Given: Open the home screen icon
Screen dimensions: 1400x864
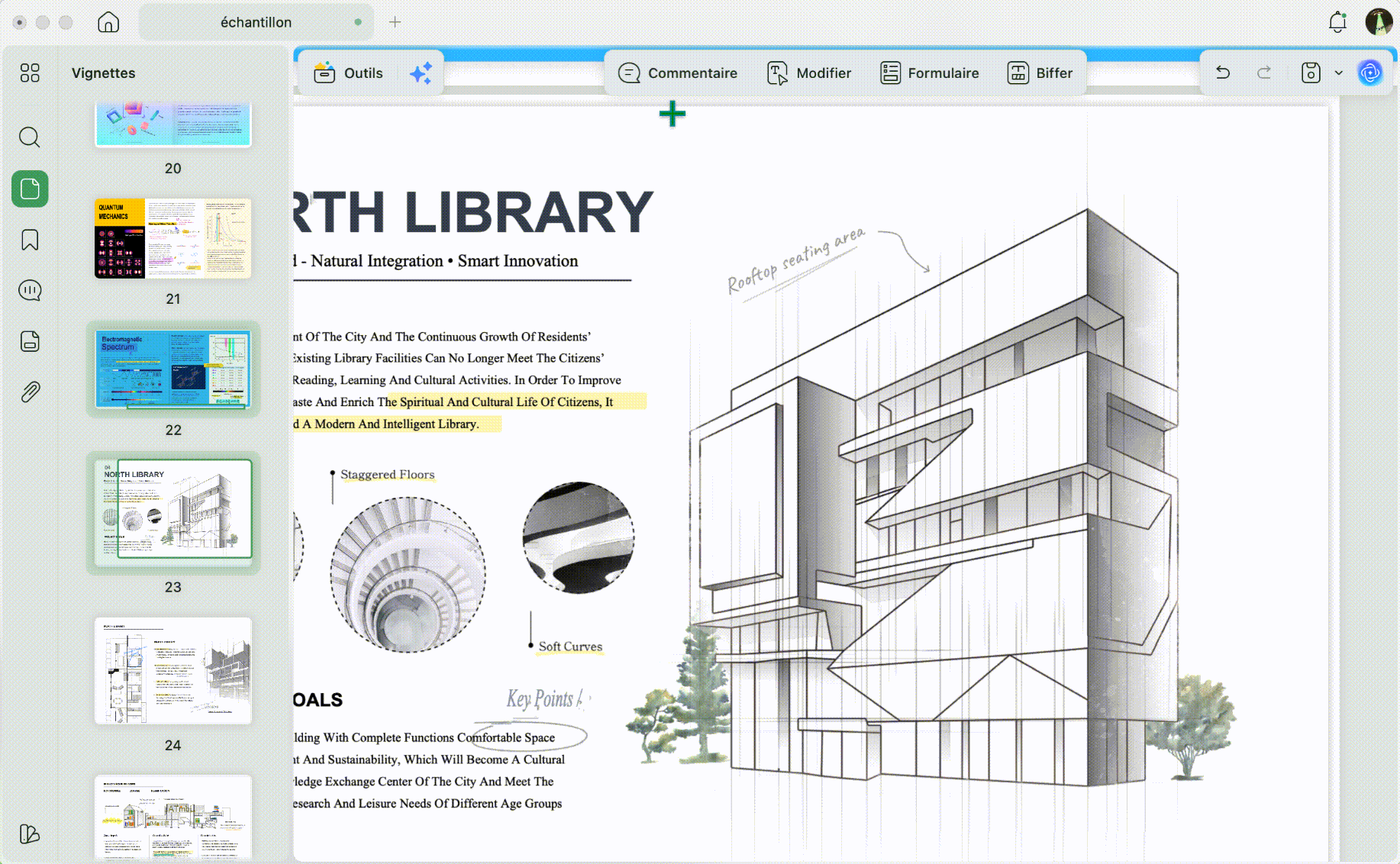Looking at the screenshot, I should click(108, 22).
